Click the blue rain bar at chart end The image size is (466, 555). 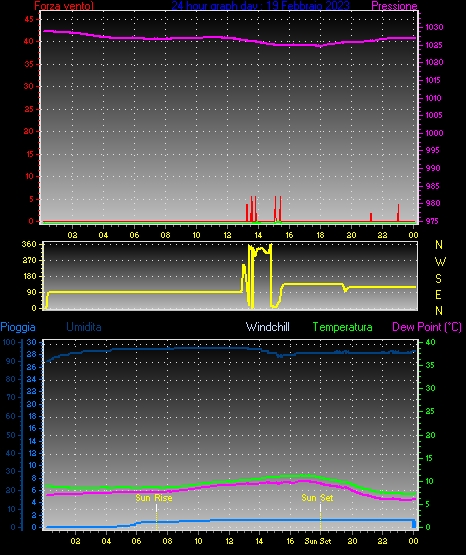click(414, 523)
